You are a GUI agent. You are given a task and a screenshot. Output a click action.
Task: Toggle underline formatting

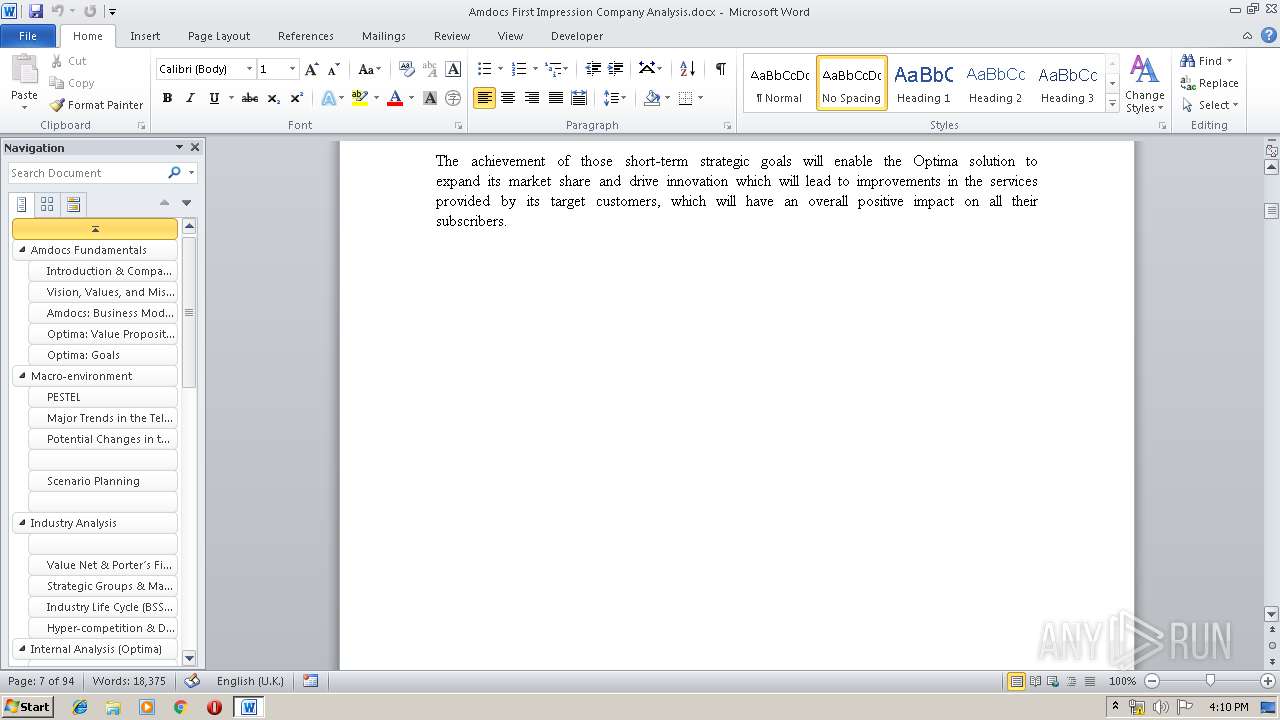pyautogui.click(x=213, y=98)
